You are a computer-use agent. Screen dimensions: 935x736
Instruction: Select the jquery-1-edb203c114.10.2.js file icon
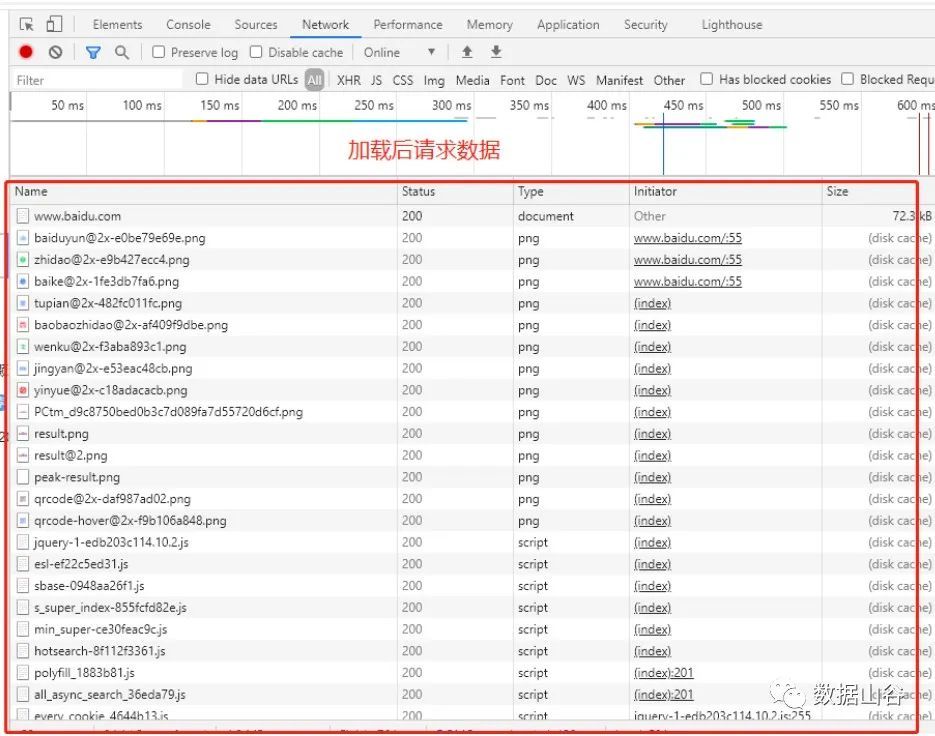23,542
